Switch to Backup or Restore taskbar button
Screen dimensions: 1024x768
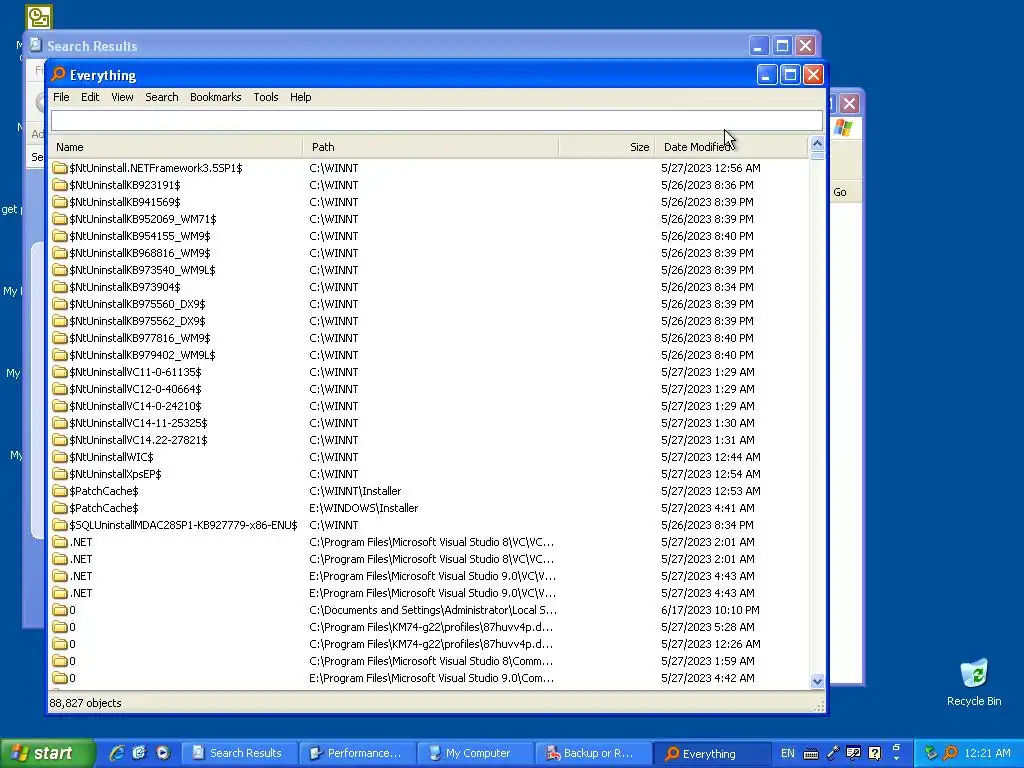592,753
